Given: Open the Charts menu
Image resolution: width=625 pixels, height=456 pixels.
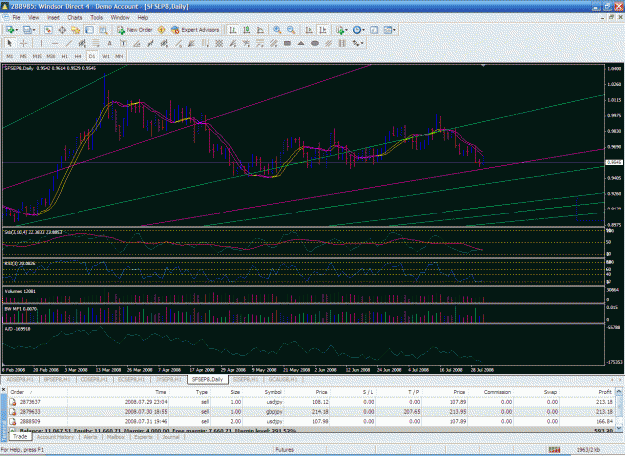Looking at the screenshot, I should tap(75, 18).
